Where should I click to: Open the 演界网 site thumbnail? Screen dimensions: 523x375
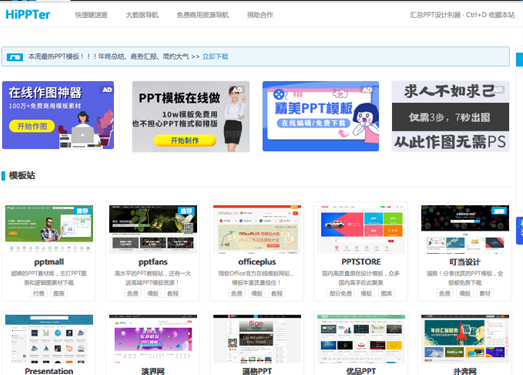153,339
